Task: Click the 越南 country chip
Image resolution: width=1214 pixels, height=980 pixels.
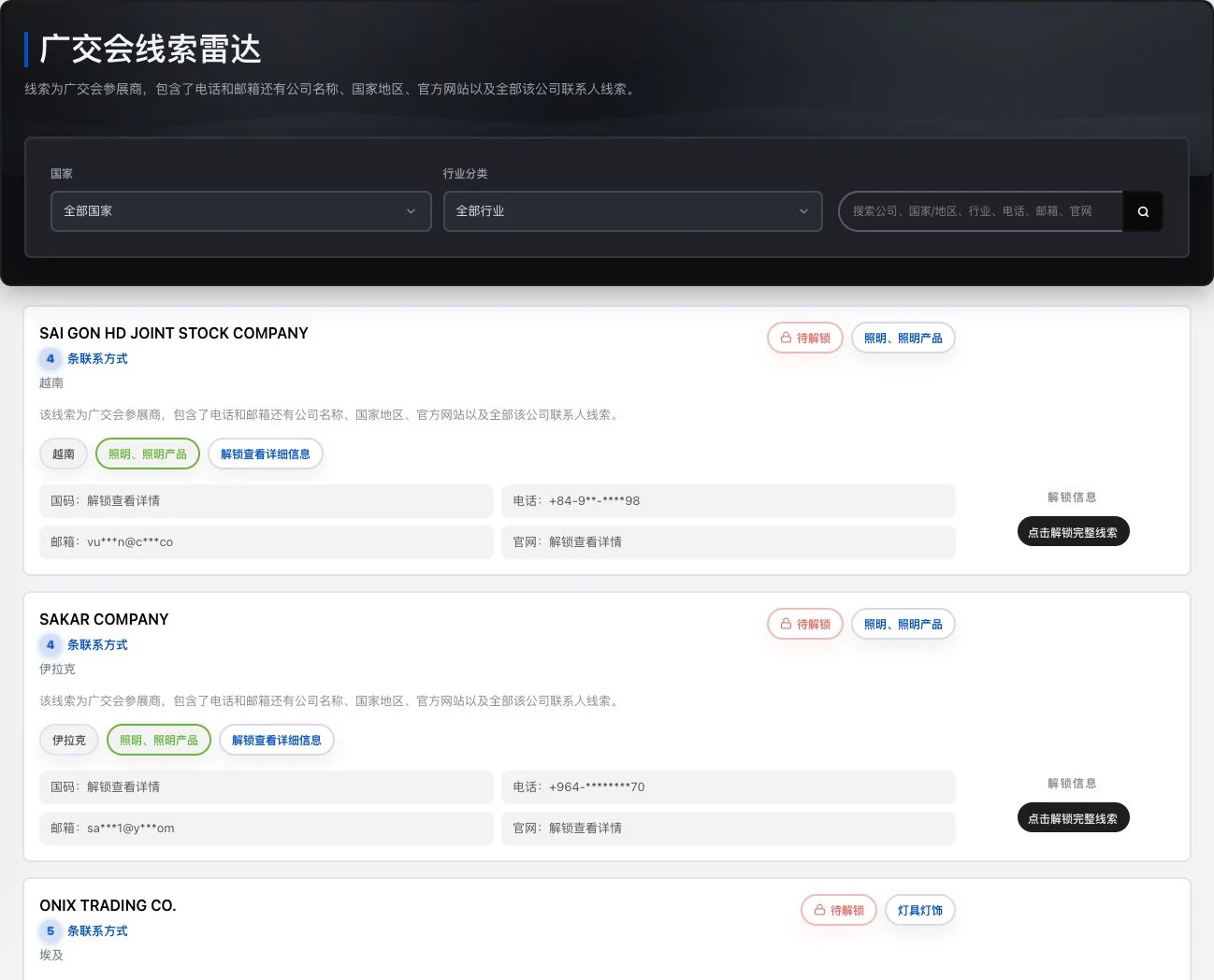Action: 64,454
